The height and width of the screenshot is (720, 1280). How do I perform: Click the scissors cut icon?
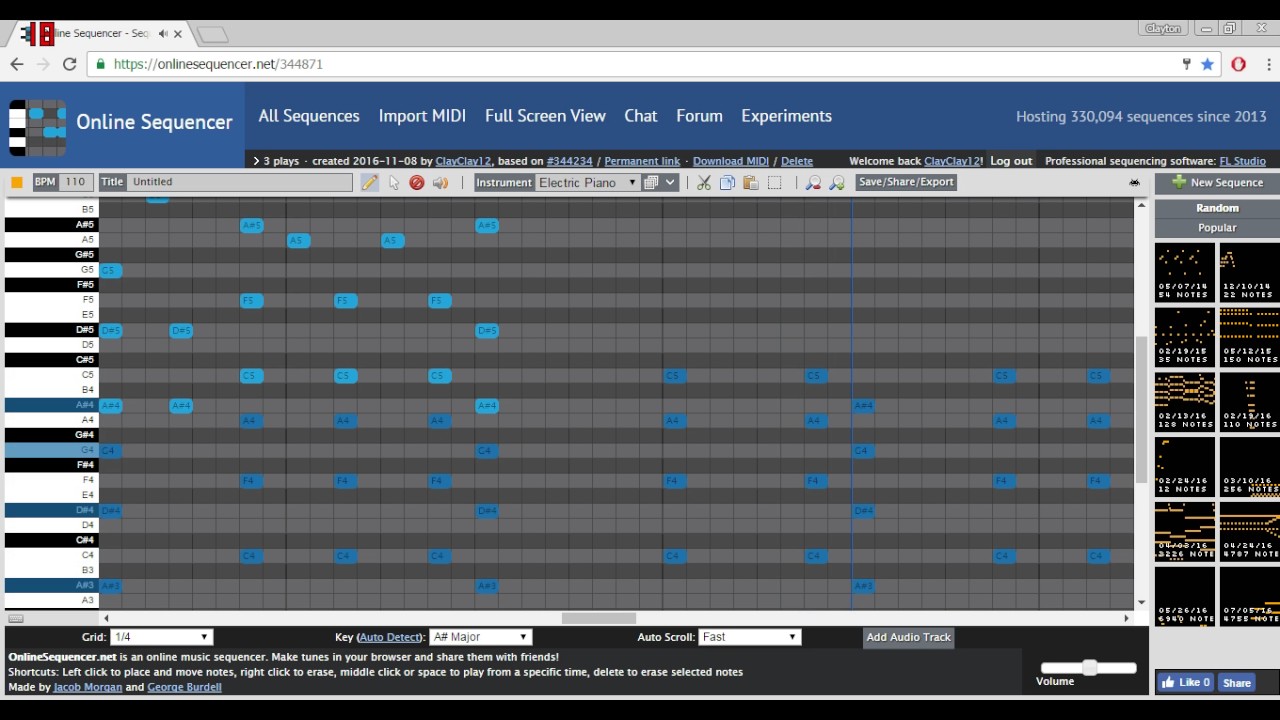(x=704, y=183)
